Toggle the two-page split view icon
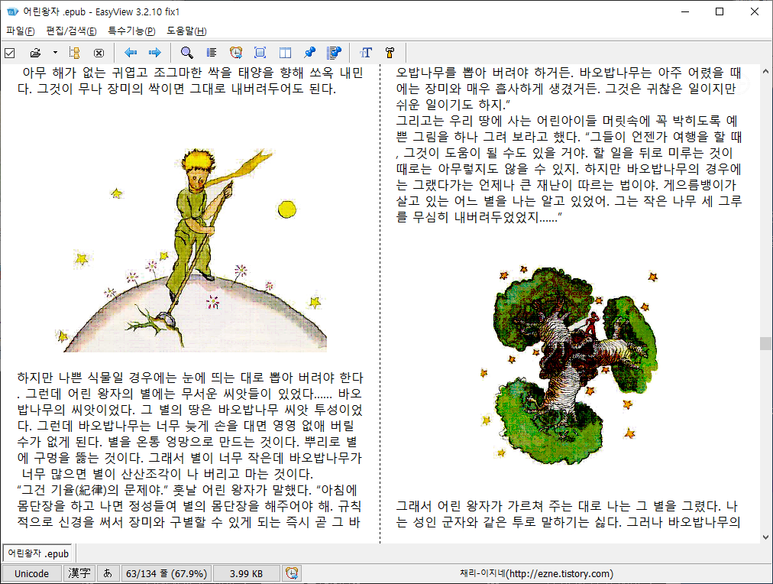This screenshot has width=773, height=584. point(285,52)
